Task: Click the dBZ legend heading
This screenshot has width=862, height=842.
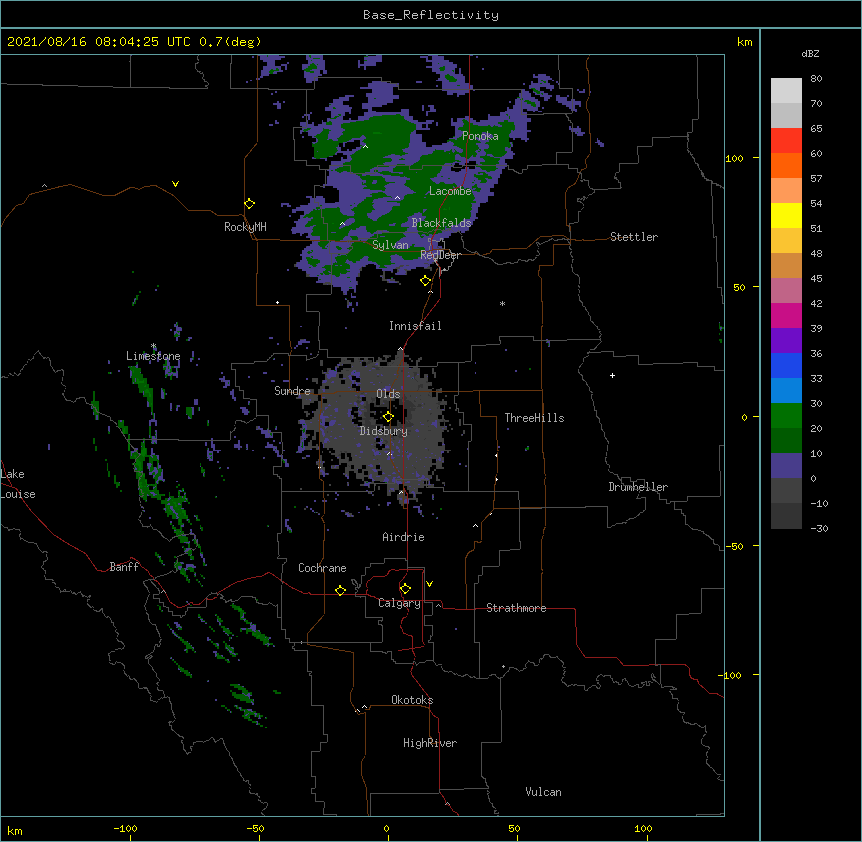Action: [x=810, y=54]
